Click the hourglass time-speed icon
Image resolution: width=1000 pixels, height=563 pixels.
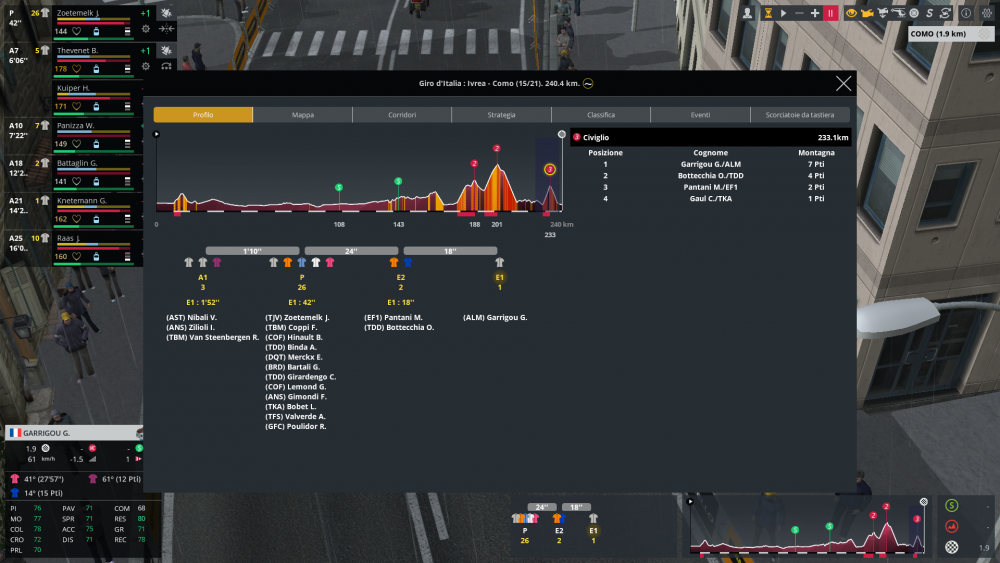pos(768,13)
